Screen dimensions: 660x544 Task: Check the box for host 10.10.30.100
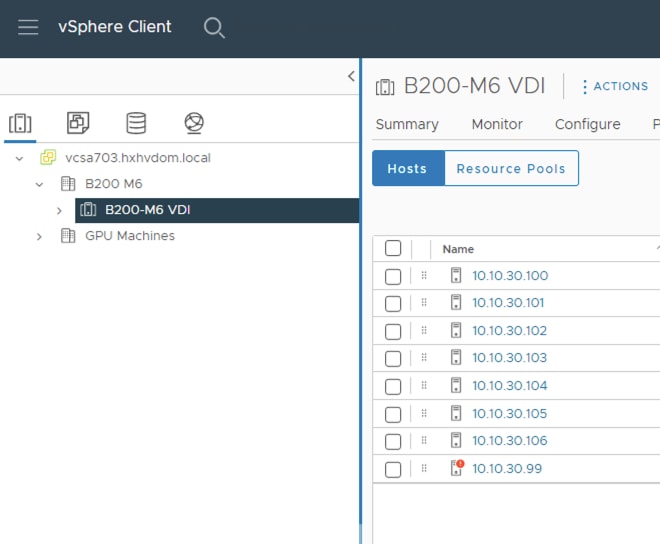[393, 277]
